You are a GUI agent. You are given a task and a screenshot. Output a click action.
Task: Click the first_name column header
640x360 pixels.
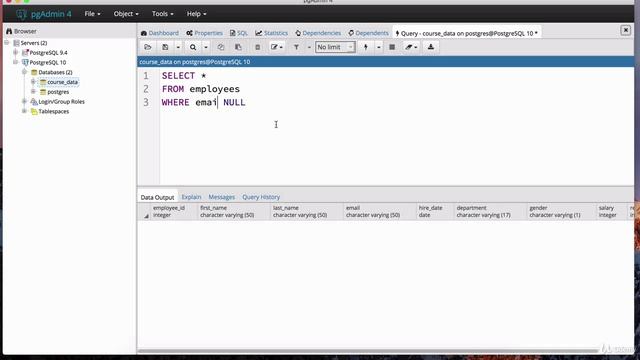pyautogui.click(x=234, y=211)
